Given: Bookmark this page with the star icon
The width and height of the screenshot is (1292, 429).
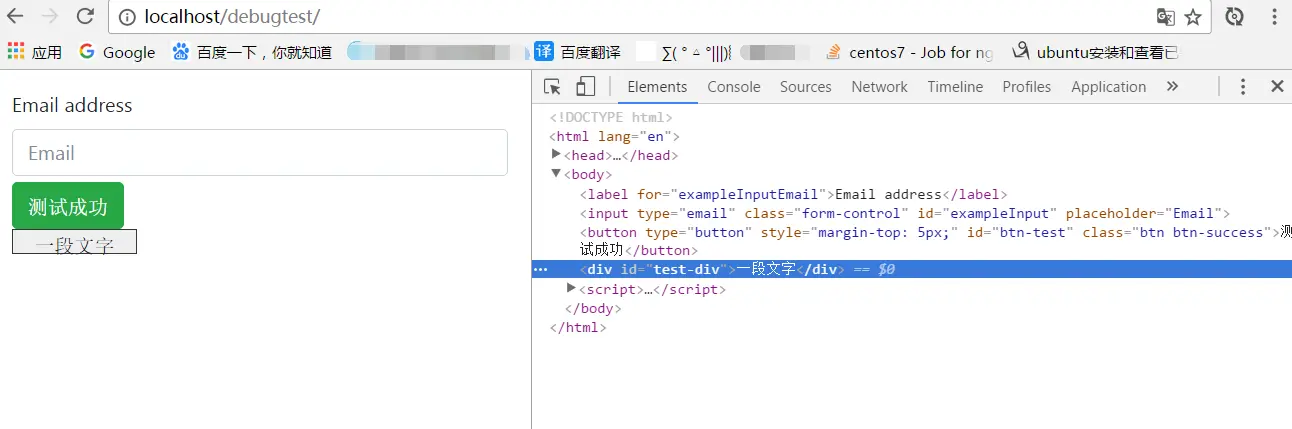Looking at the screenshot, I should (x=1193, y=17).
